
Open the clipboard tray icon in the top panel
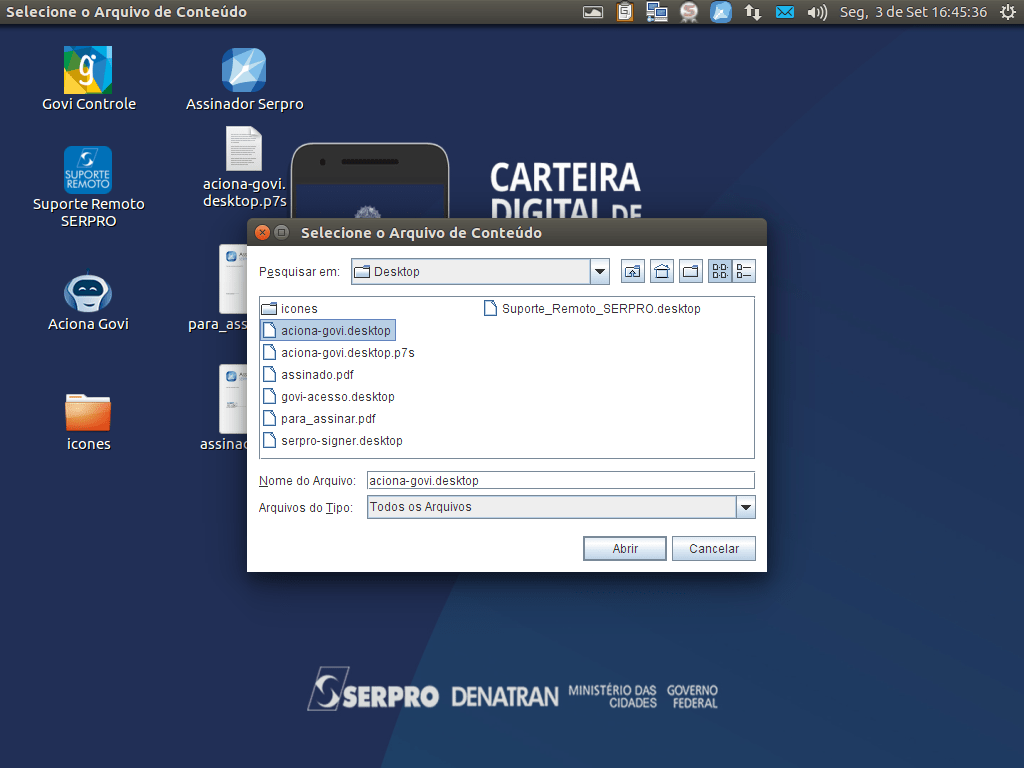[x=625, y=12]
